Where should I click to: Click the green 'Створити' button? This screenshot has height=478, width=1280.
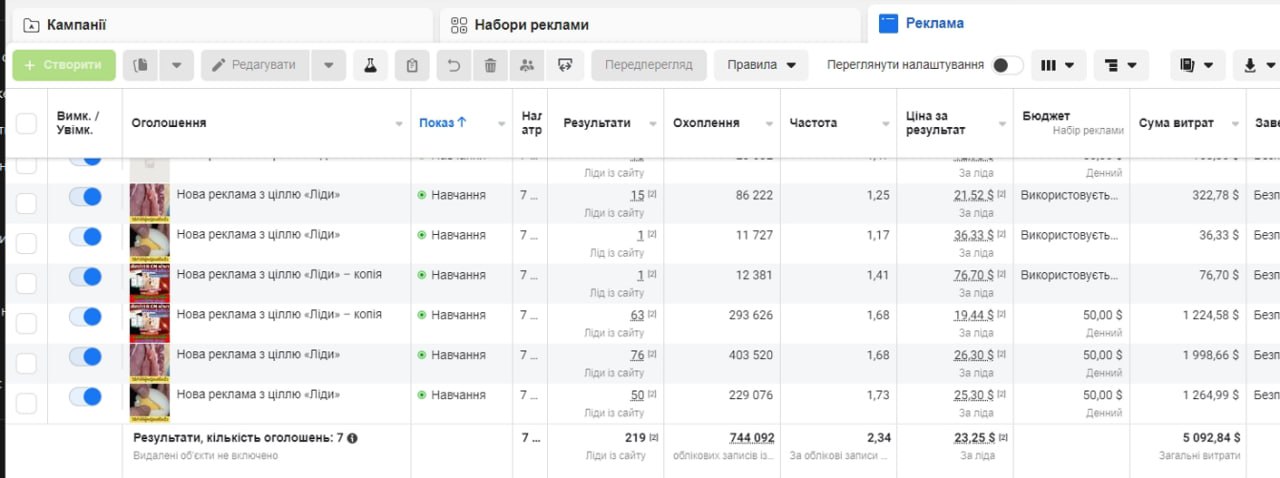click(64, 65)
